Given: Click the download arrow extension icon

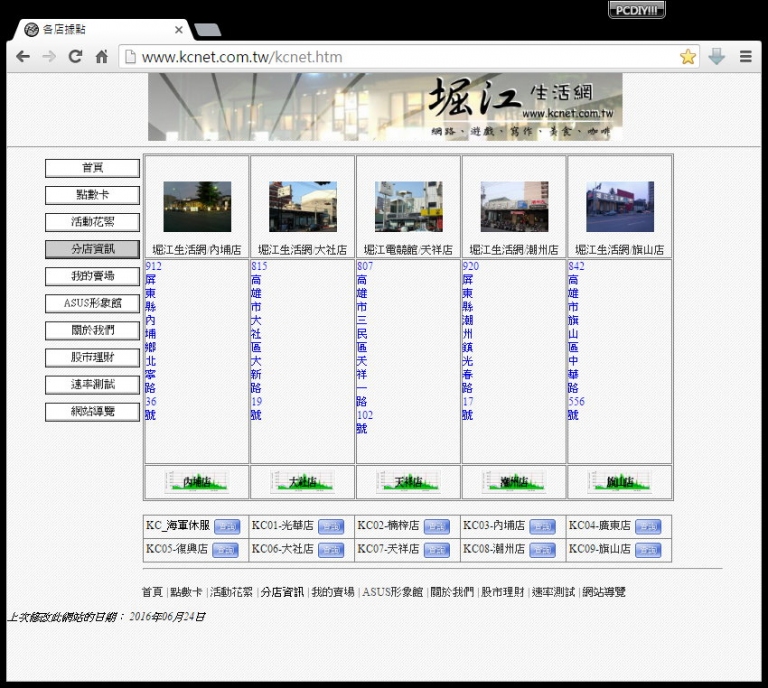Looking at the screenshot, I should click(716, 57).
